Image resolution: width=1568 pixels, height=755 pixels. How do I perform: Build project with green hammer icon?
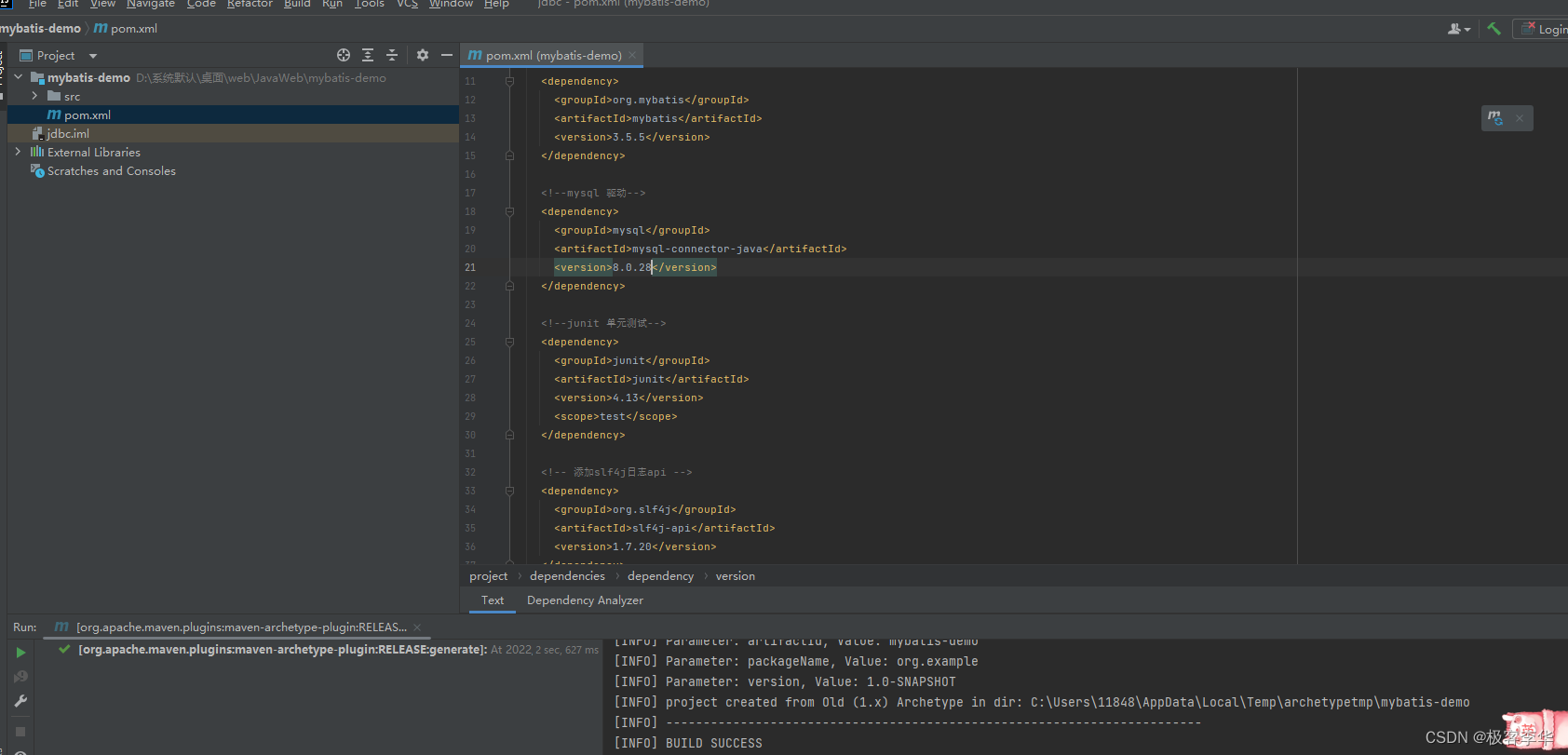pyautogui.click(x=1494, y=29)
